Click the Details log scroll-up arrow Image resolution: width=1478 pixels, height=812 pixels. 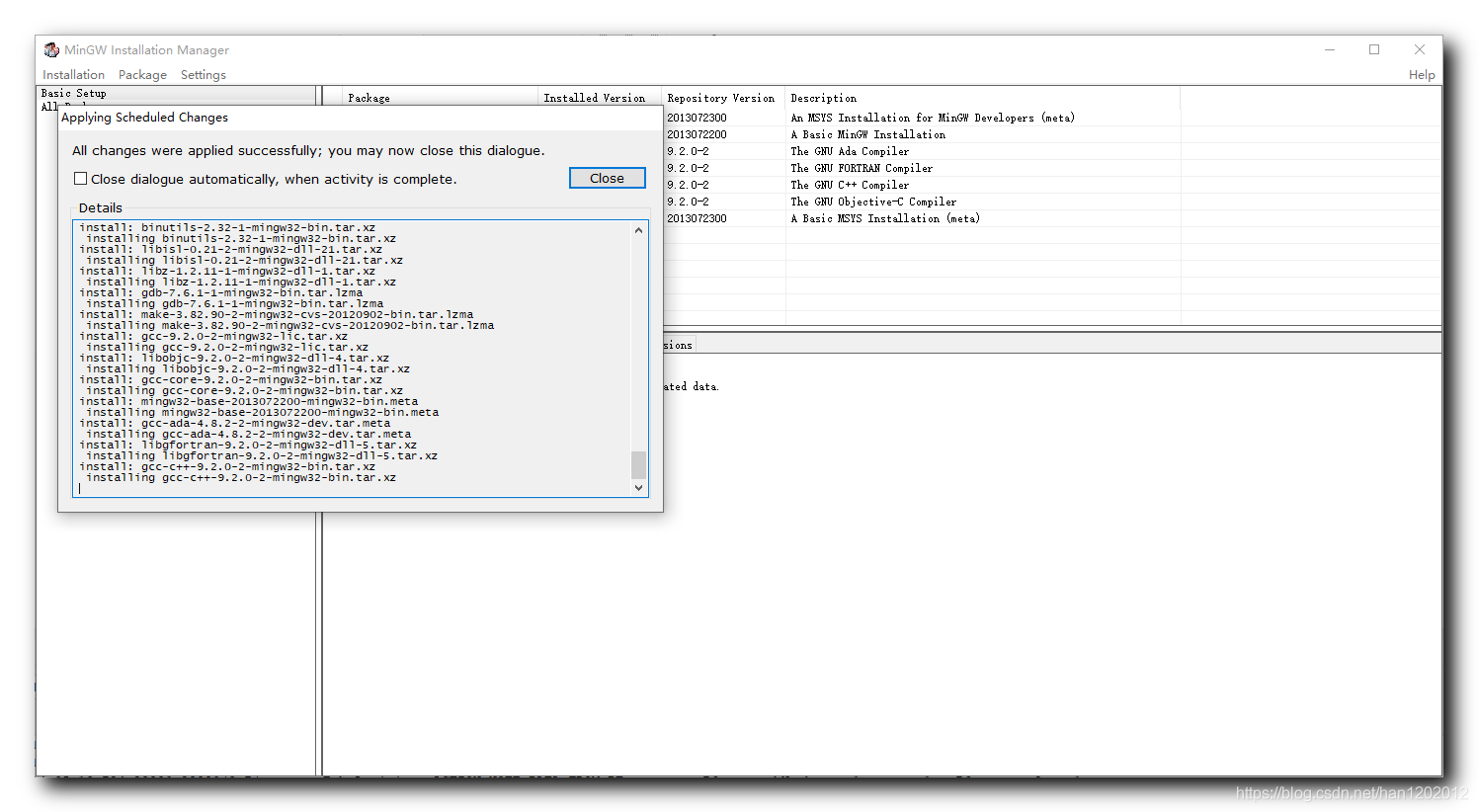[x=638, y=230]
